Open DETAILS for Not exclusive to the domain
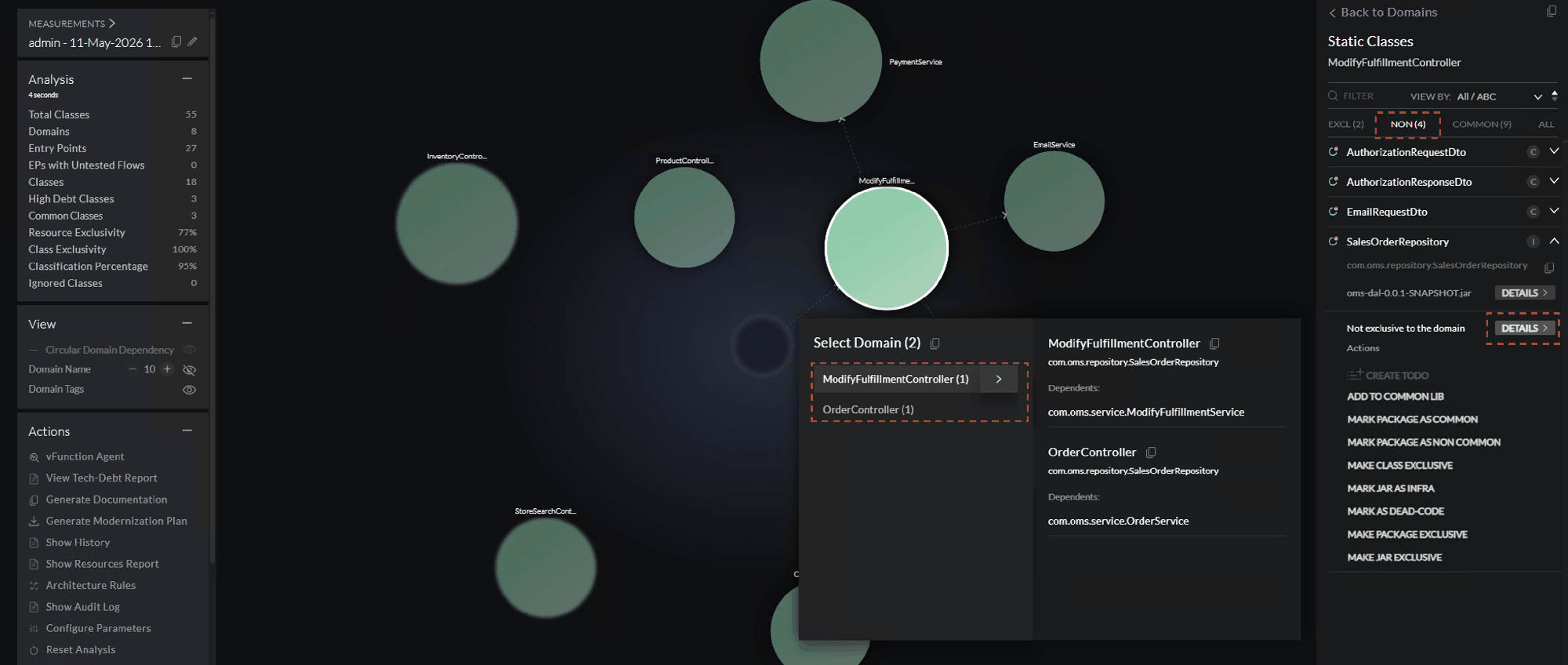This screenshot has width=1568, height=665. [x=1524, y=328]
